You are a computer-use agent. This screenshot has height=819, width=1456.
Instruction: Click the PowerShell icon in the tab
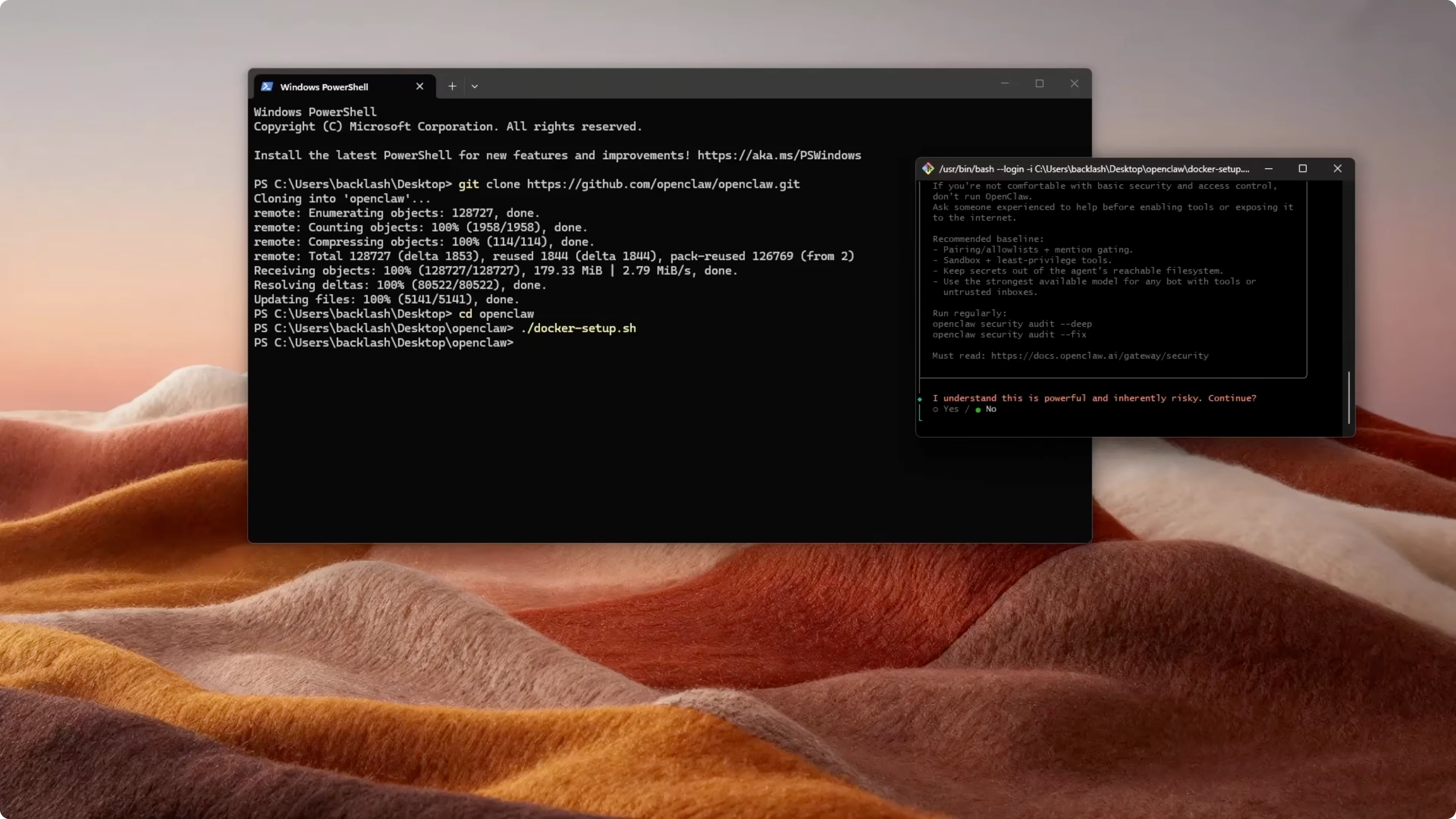[x=267, y=87]
